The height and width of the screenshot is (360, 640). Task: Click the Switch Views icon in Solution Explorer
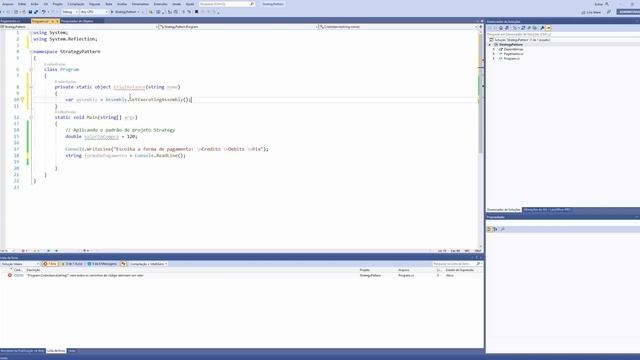[x=507, y=28]
